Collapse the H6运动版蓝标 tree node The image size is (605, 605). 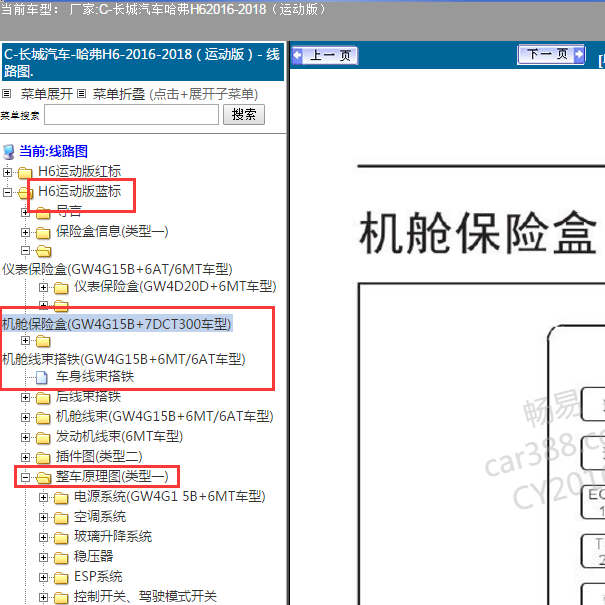tap(7, 192)
